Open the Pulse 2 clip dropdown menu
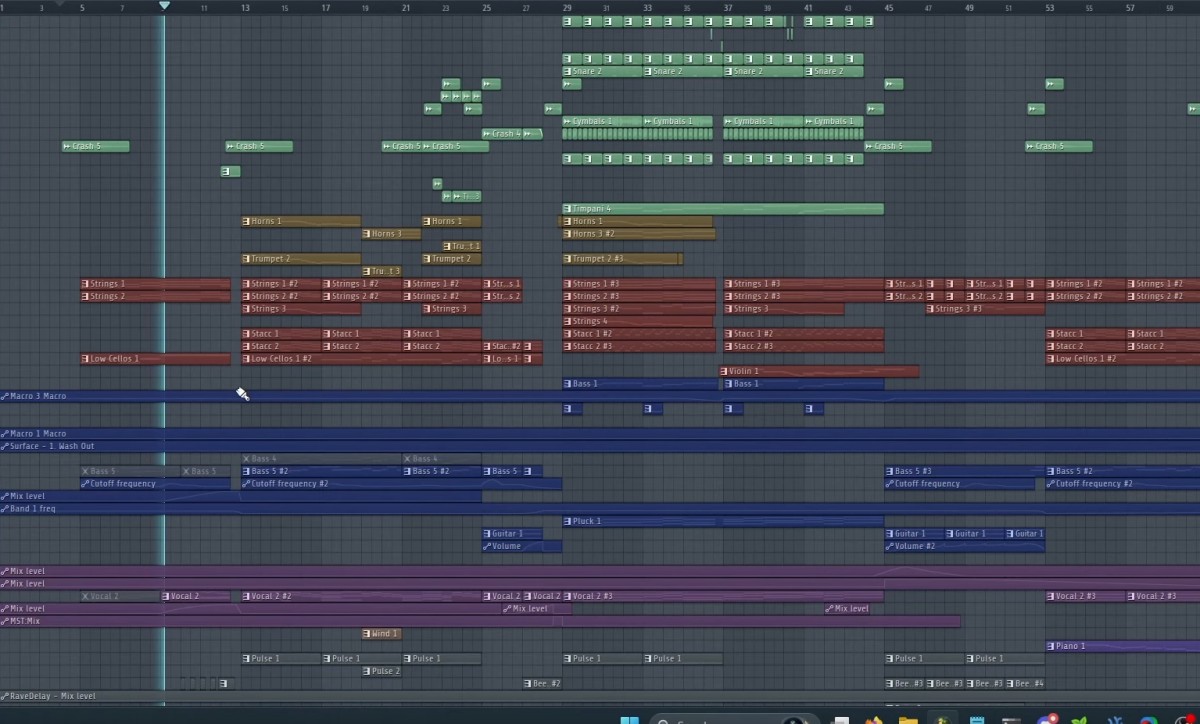1200x724 pixels. pyautogui.click(x=367, y=671)
